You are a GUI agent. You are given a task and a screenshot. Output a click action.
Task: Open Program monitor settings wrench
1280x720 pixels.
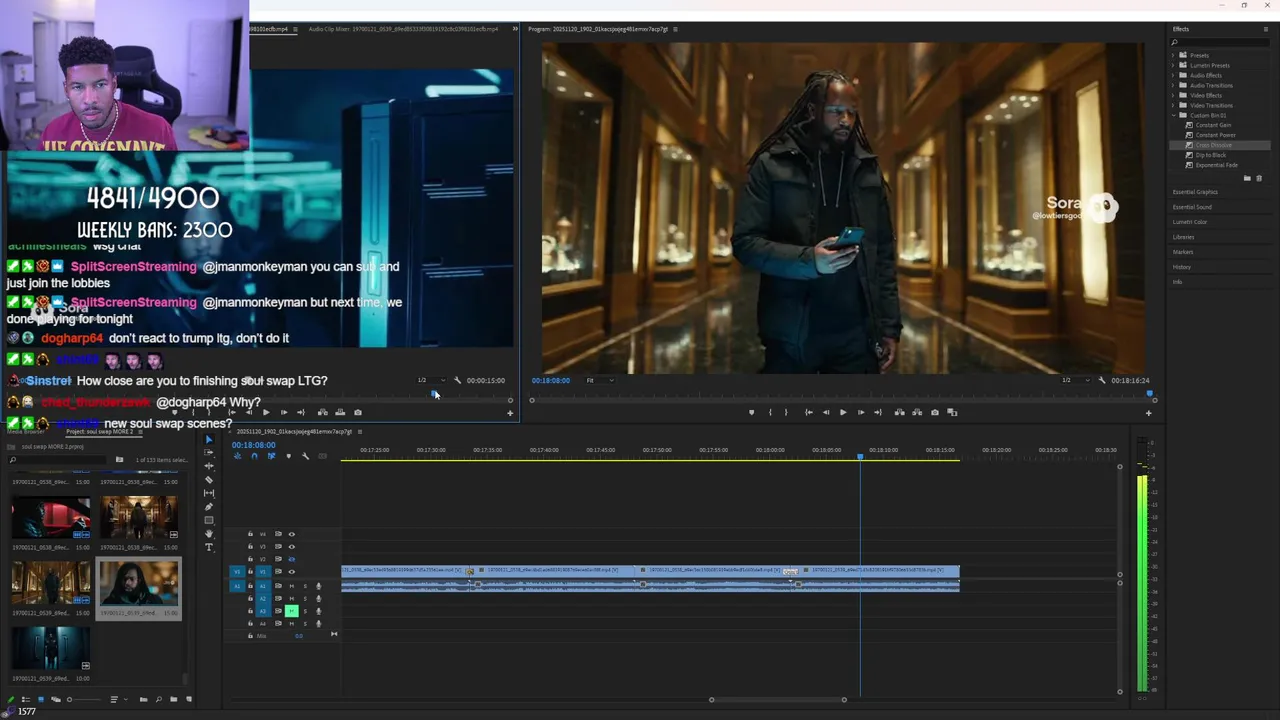(1102, 380)
